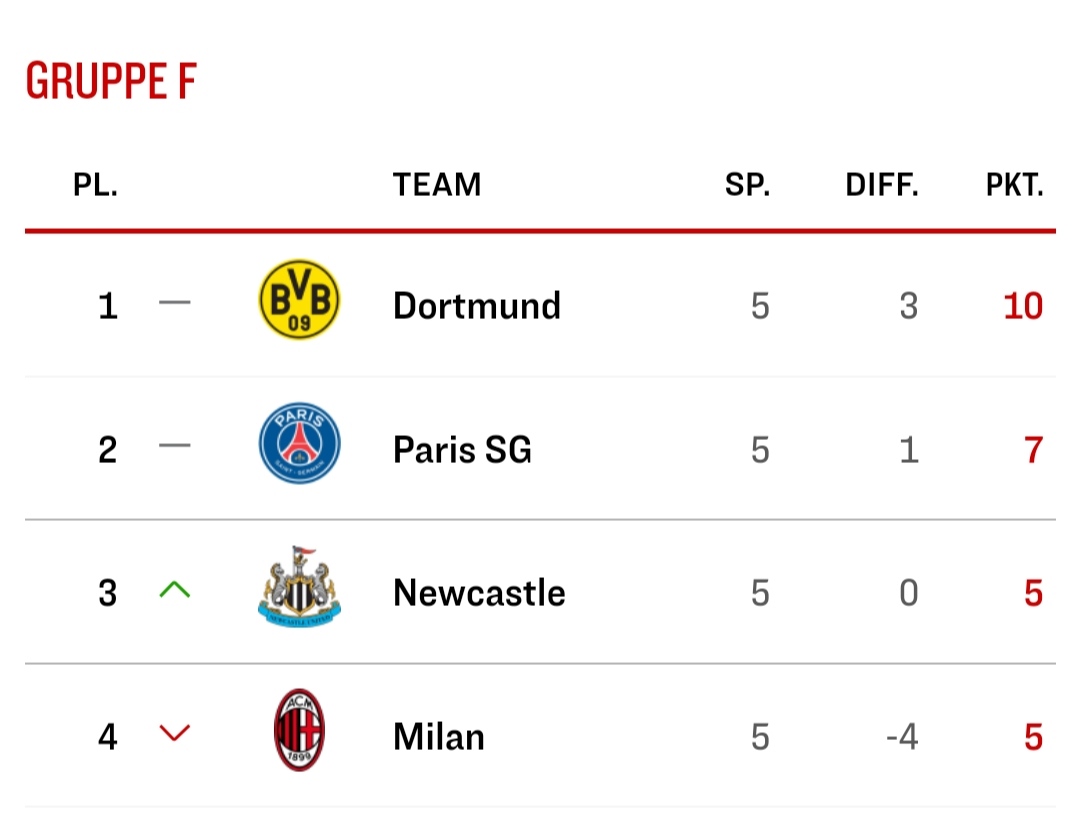The height and width of the screenshot is (833, 1080).
Task: Click the Newcastle United club crest
Action: 299,588
